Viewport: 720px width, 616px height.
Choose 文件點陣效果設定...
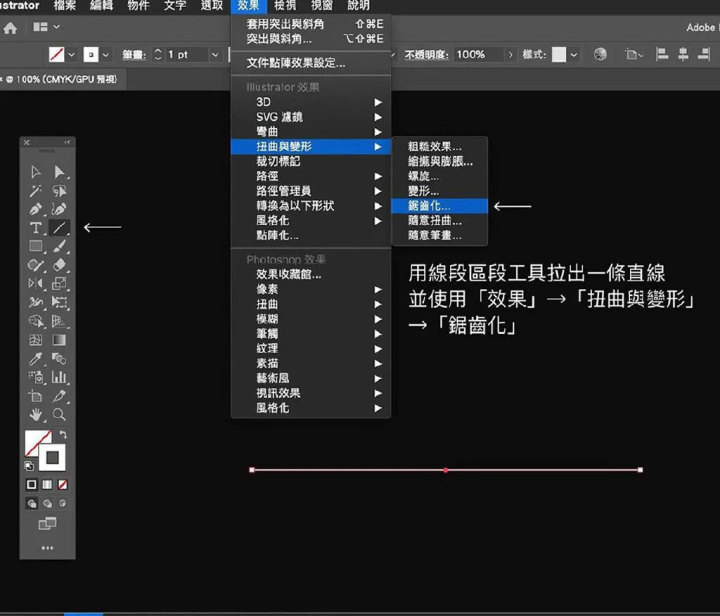point(311,63)
